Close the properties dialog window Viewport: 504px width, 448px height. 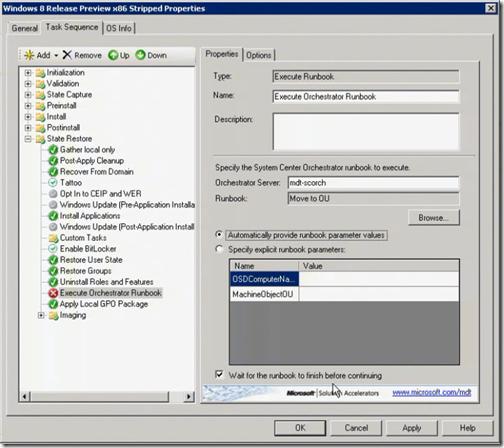[490, 8]
